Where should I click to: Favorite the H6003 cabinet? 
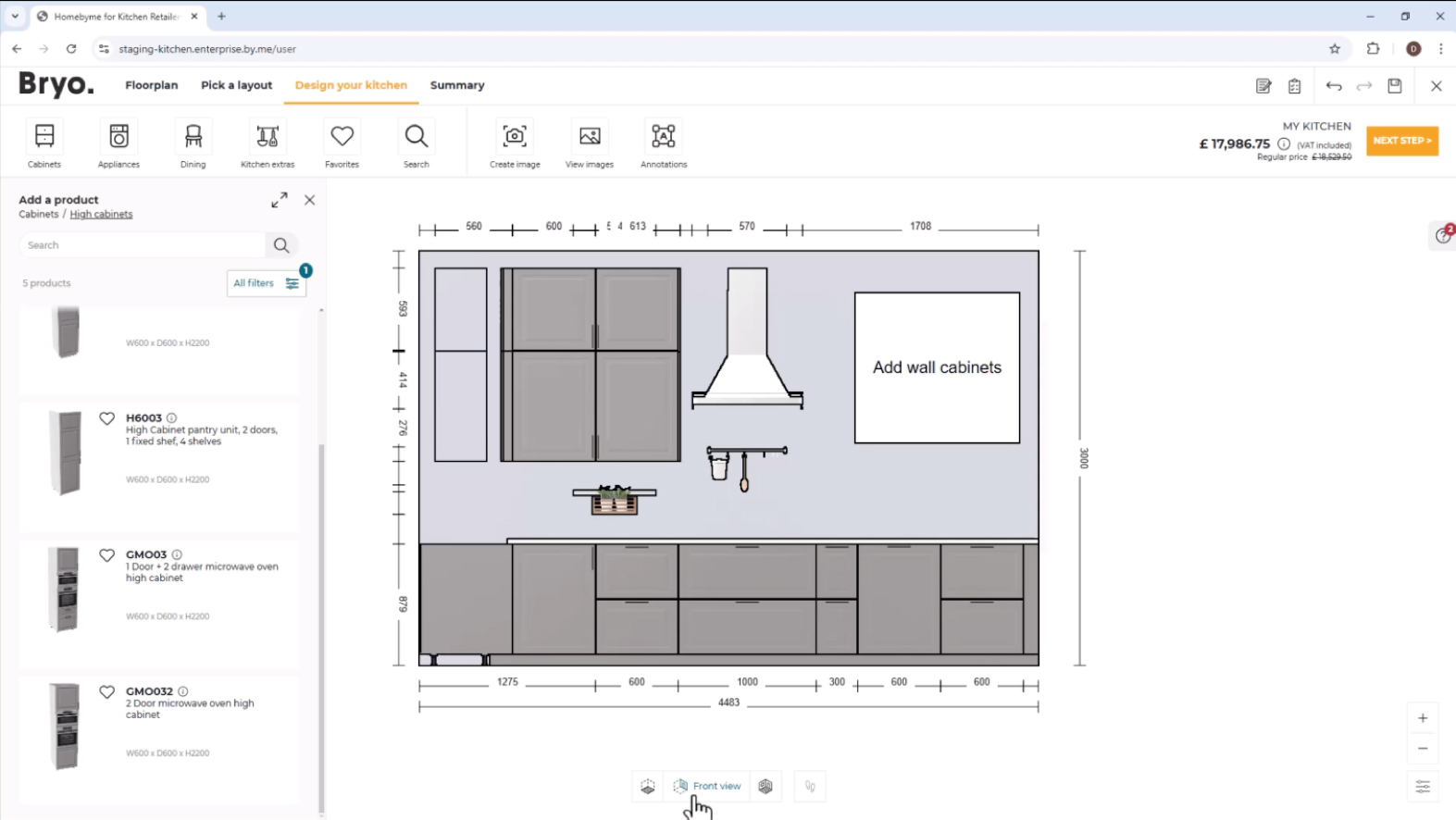click(107, 418)
